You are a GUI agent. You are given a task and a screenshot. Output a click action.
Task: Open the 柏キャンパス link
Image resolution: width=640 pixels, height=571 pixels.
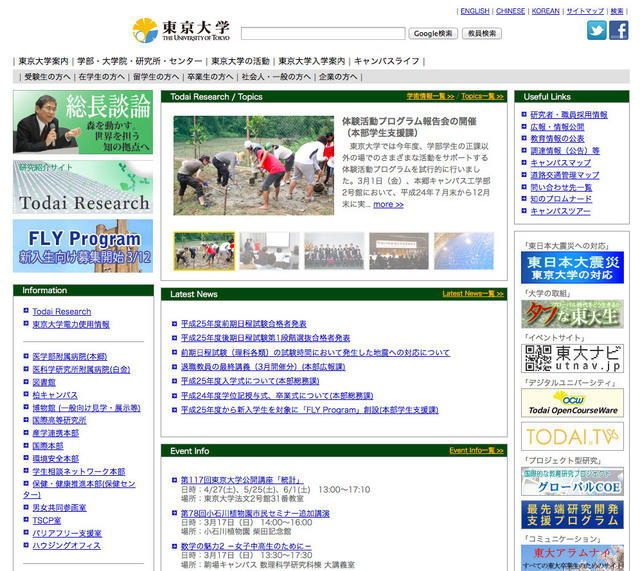[55, 395]
